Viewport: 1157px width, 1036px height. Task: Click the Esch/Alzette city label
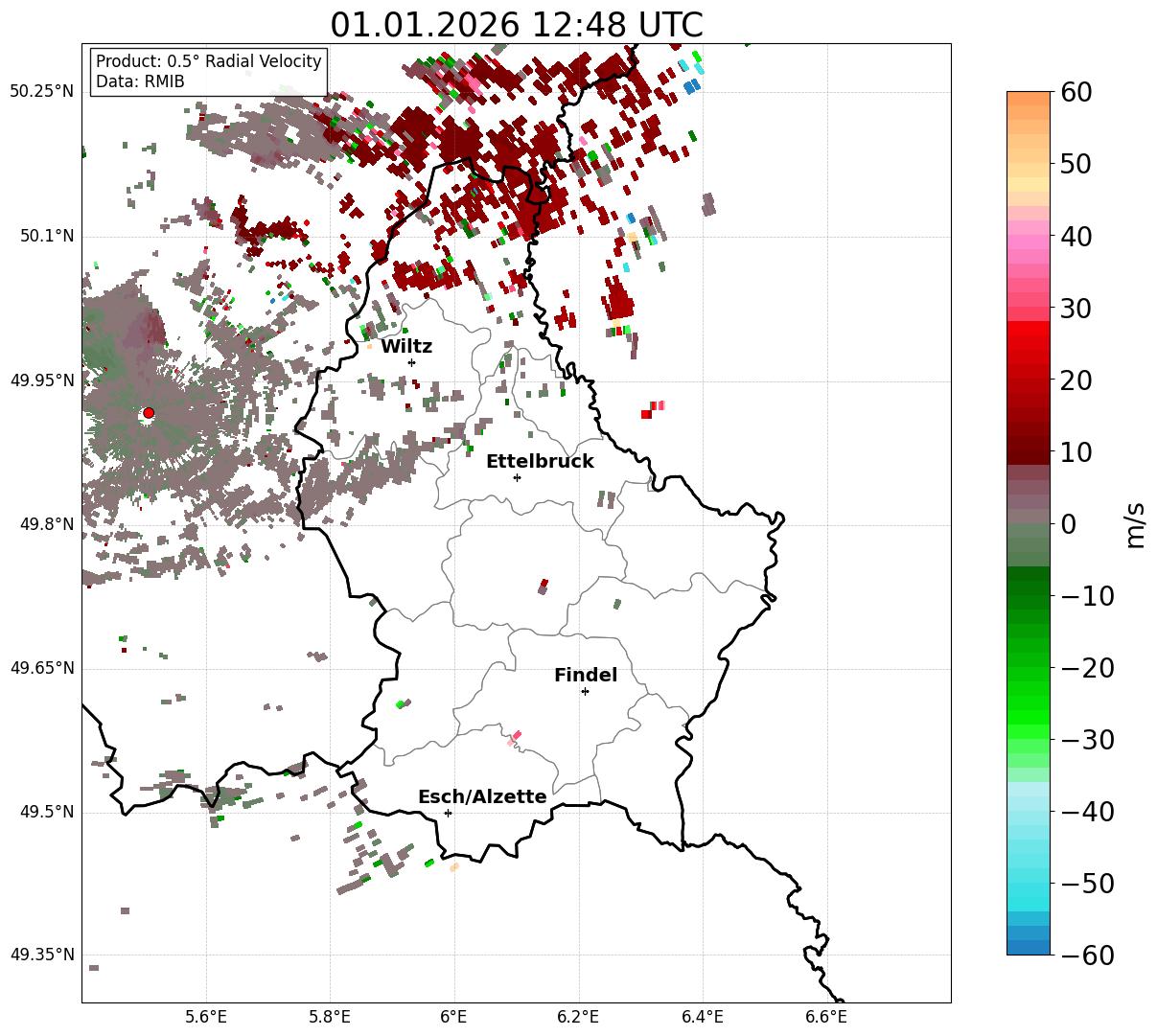point(482,797)
